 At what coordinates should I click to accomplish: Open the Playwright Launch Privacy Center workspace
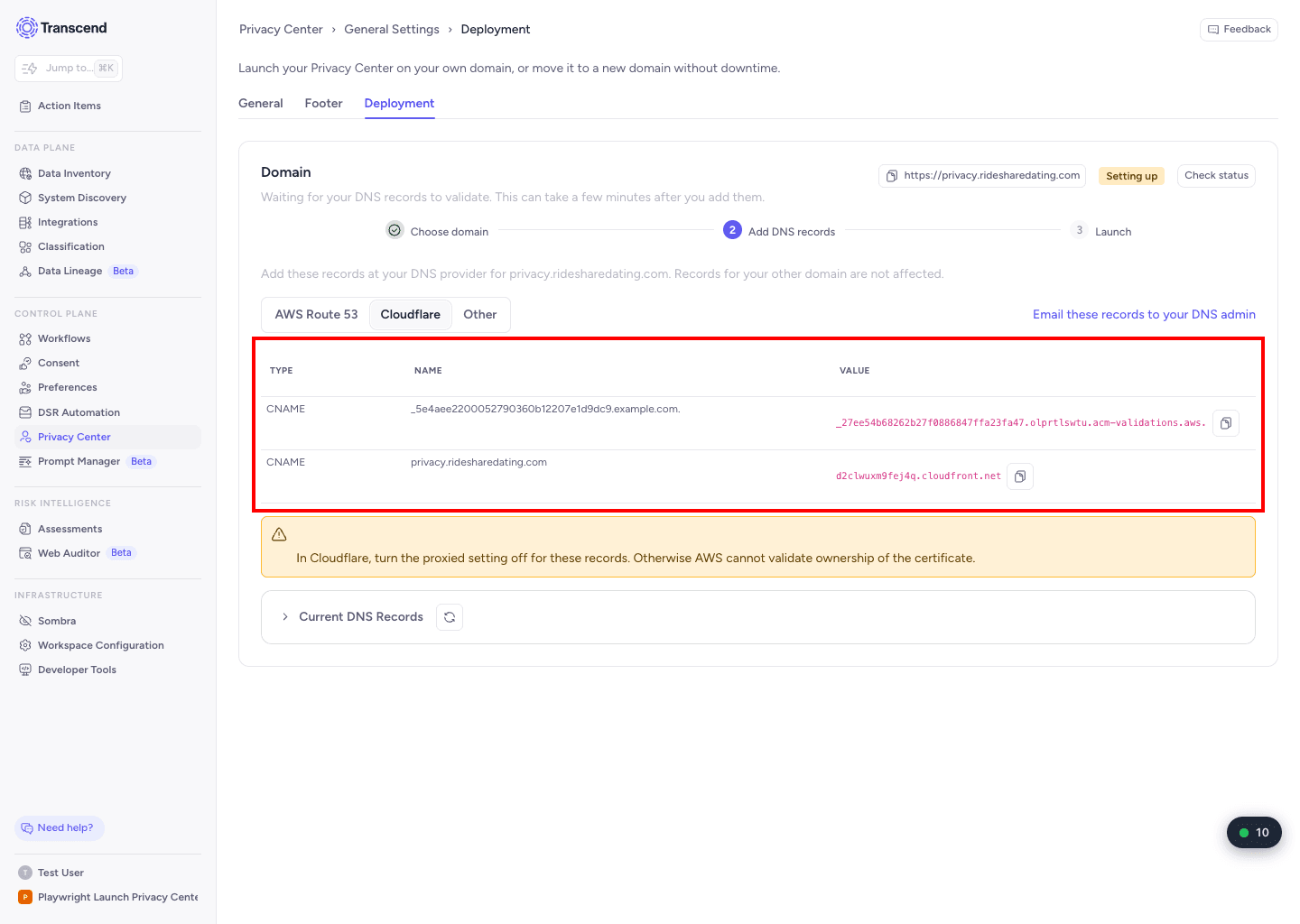(108, 897)
